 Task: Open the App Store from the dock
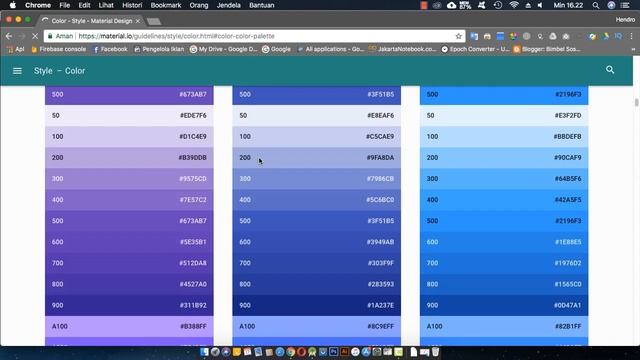(x=366, y=352)
